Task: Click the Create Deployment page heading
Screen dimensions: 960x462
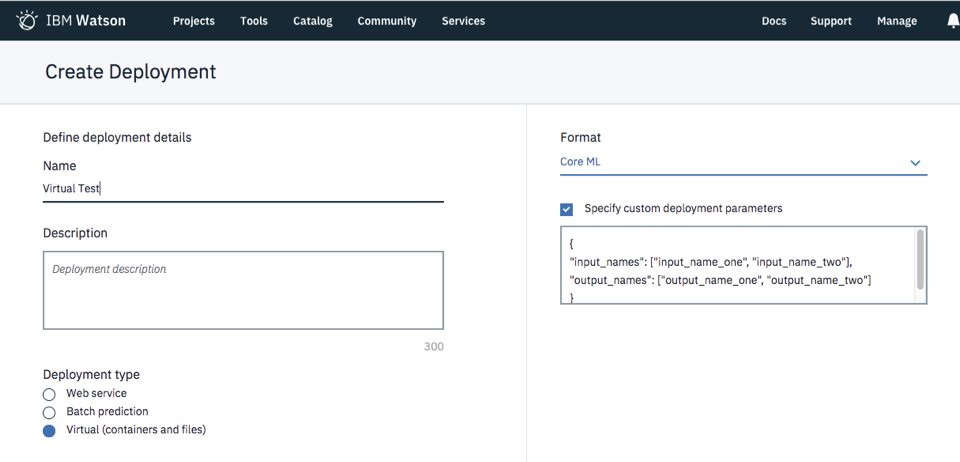Action: (130, 72)
